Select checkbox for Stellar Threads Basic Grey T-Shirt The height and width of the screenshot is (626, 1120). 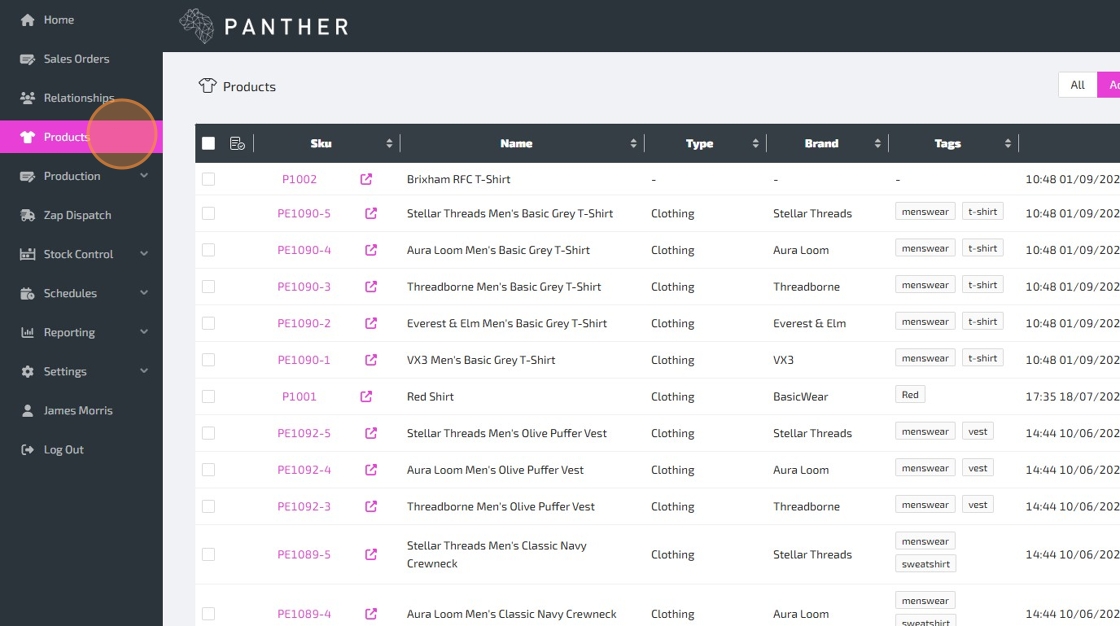point(209,214)
